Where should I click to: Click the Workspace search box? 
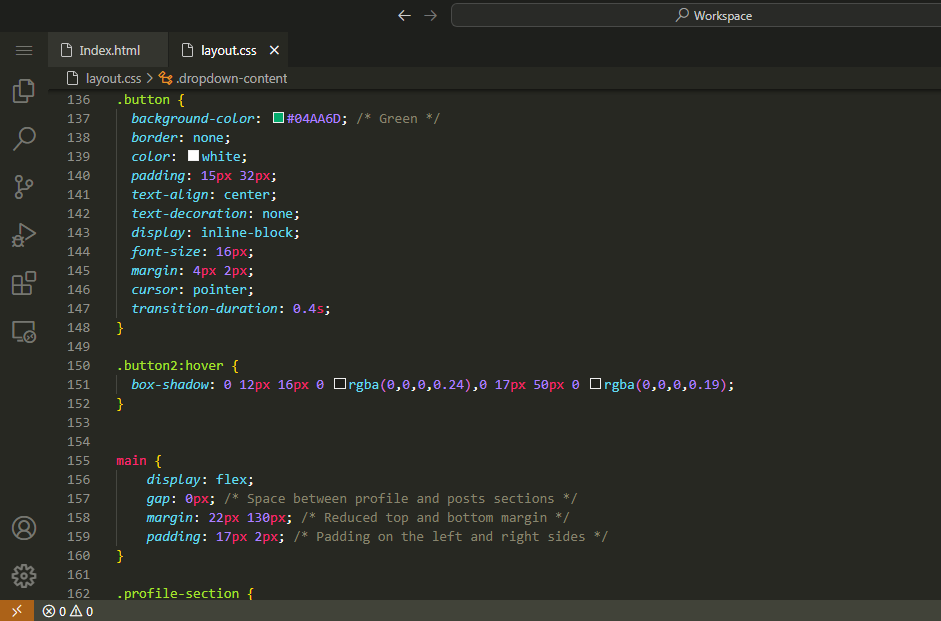(696, 16)
